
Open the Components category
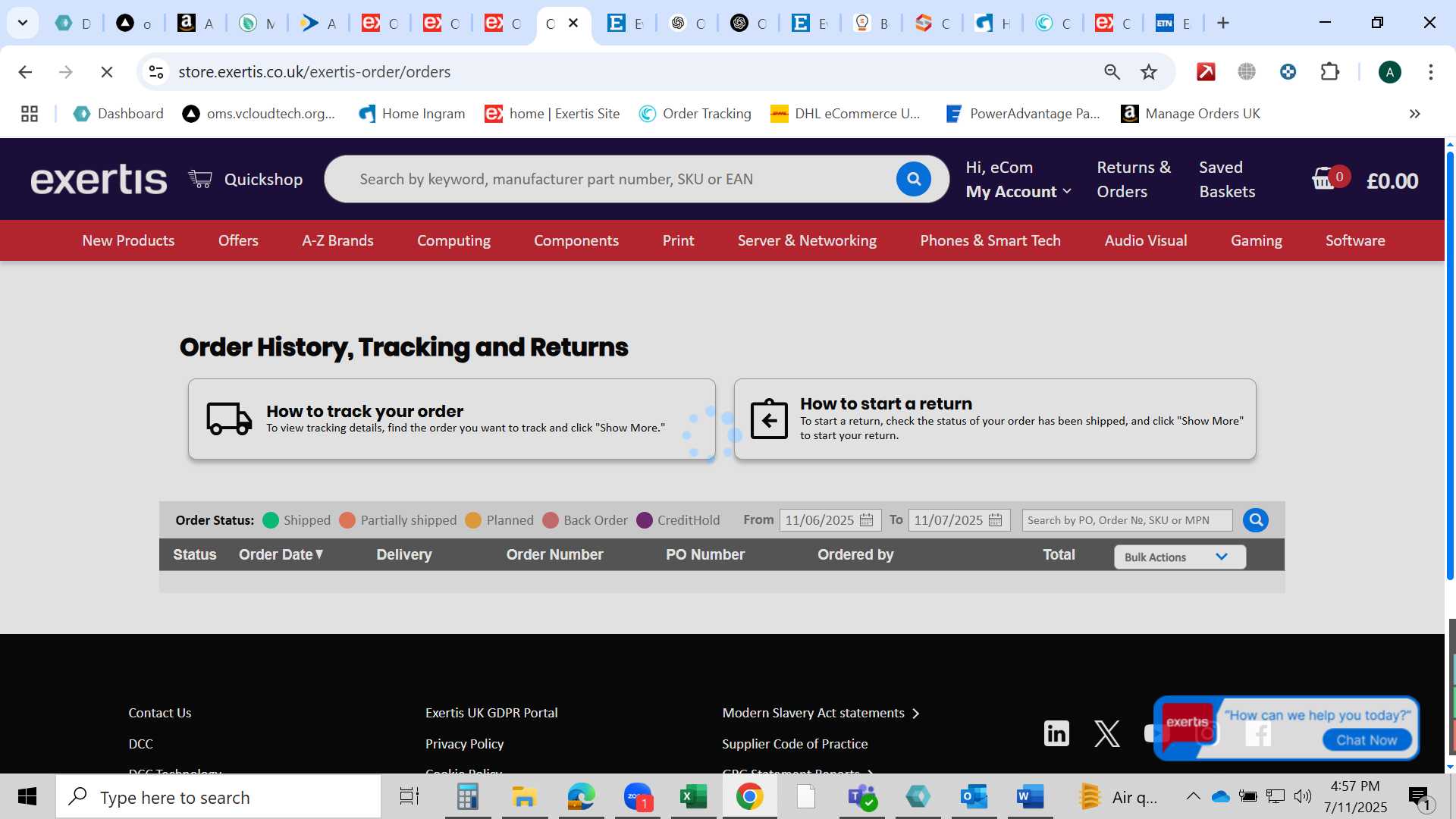(x=576, y=240)
